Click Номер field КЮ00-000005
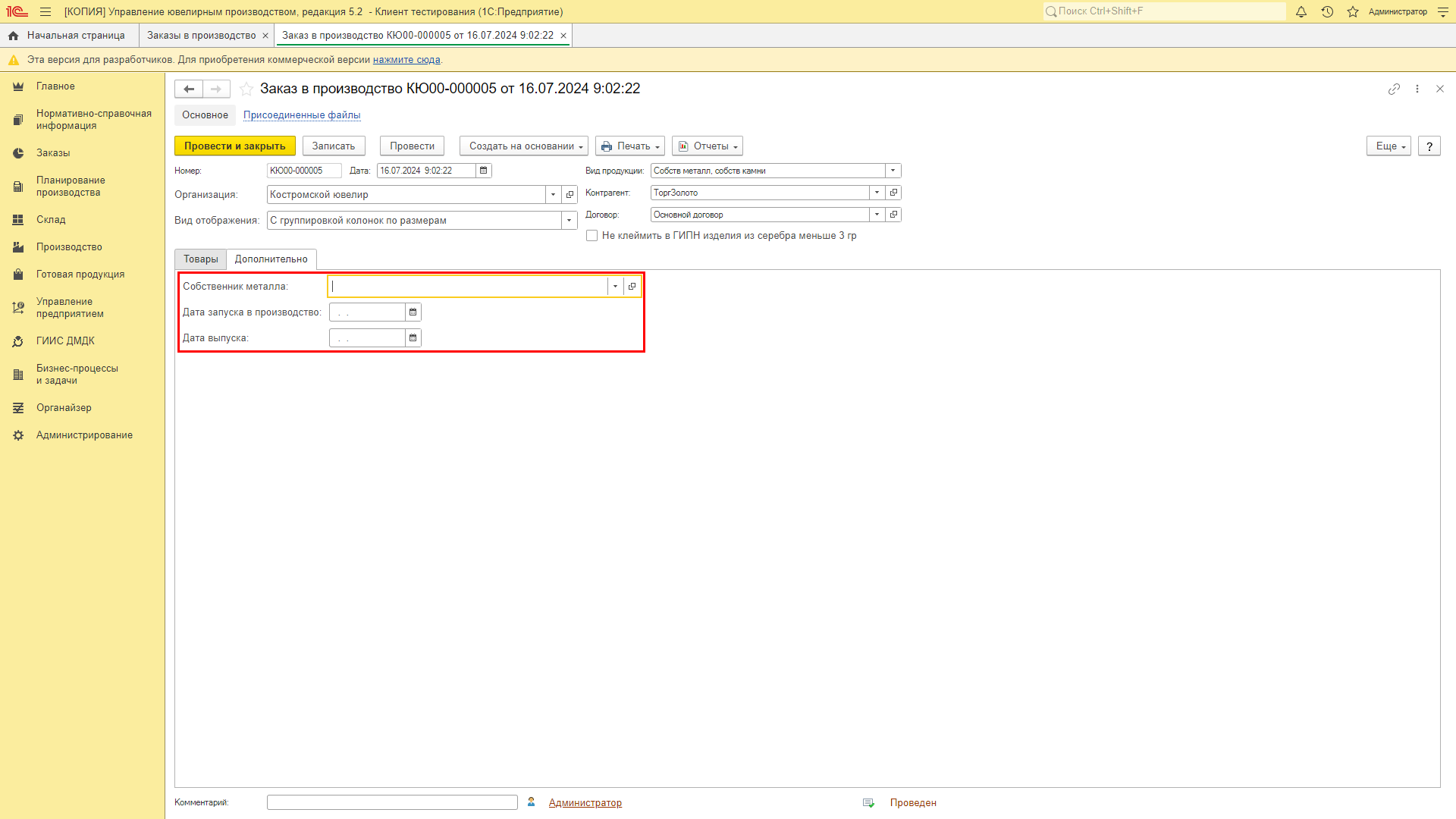 (x=304, y=171)
